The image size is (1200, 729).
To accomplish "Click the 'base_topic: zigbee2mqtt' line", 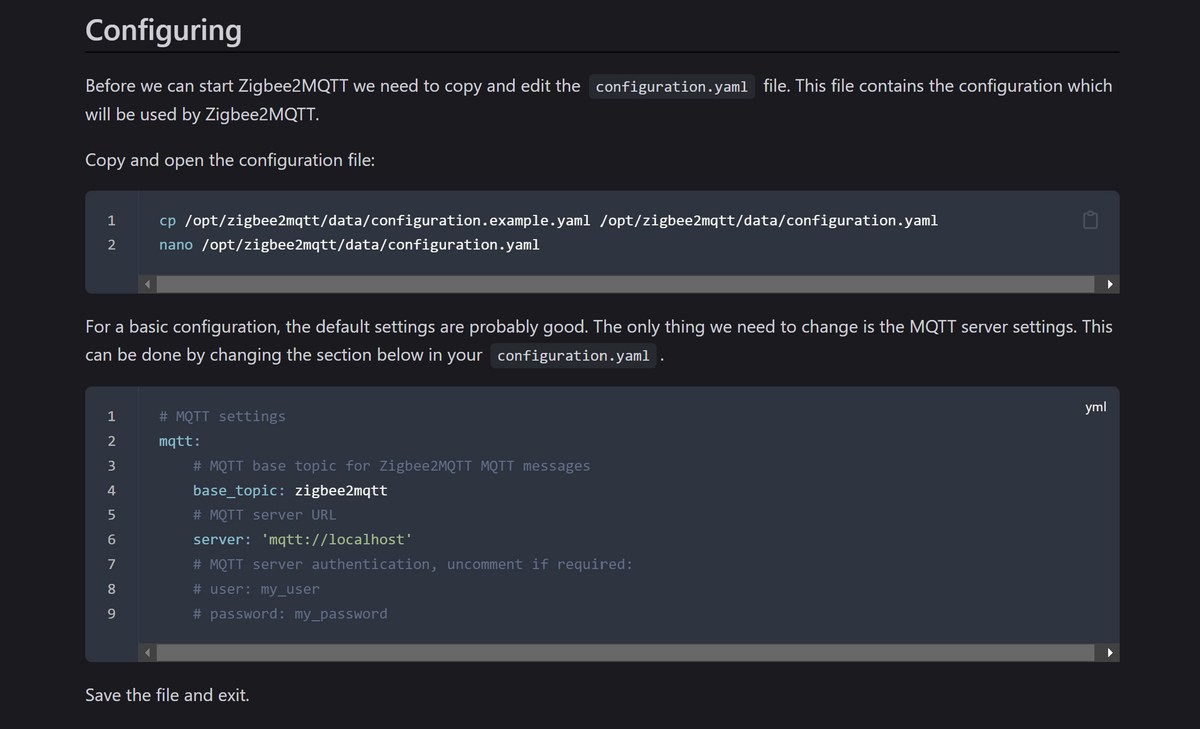I will pyautogui.click(x=290, y=491).
